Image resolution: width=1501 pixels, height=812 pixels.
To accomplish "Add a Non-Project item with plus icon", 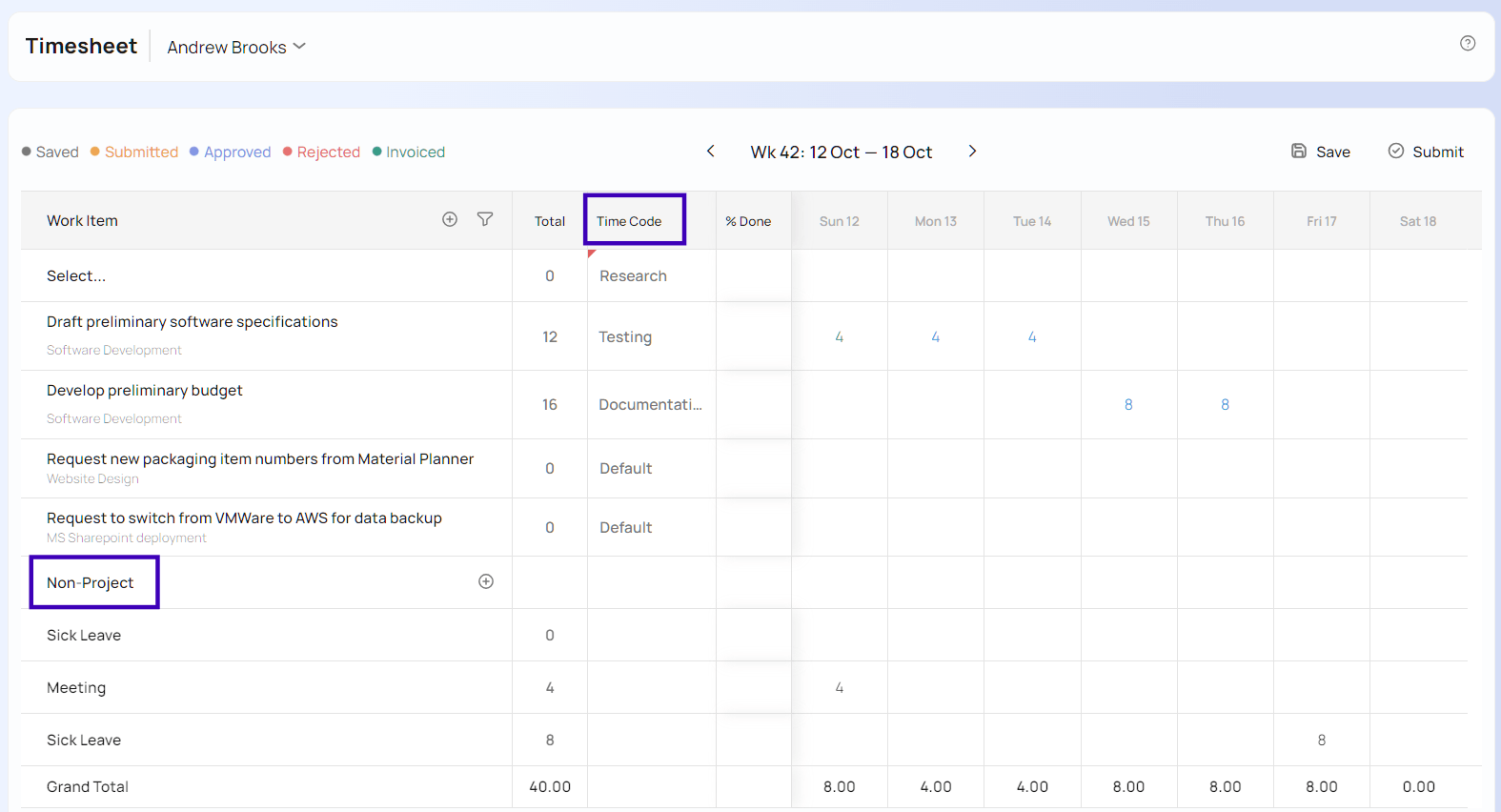I will (486, 581).
